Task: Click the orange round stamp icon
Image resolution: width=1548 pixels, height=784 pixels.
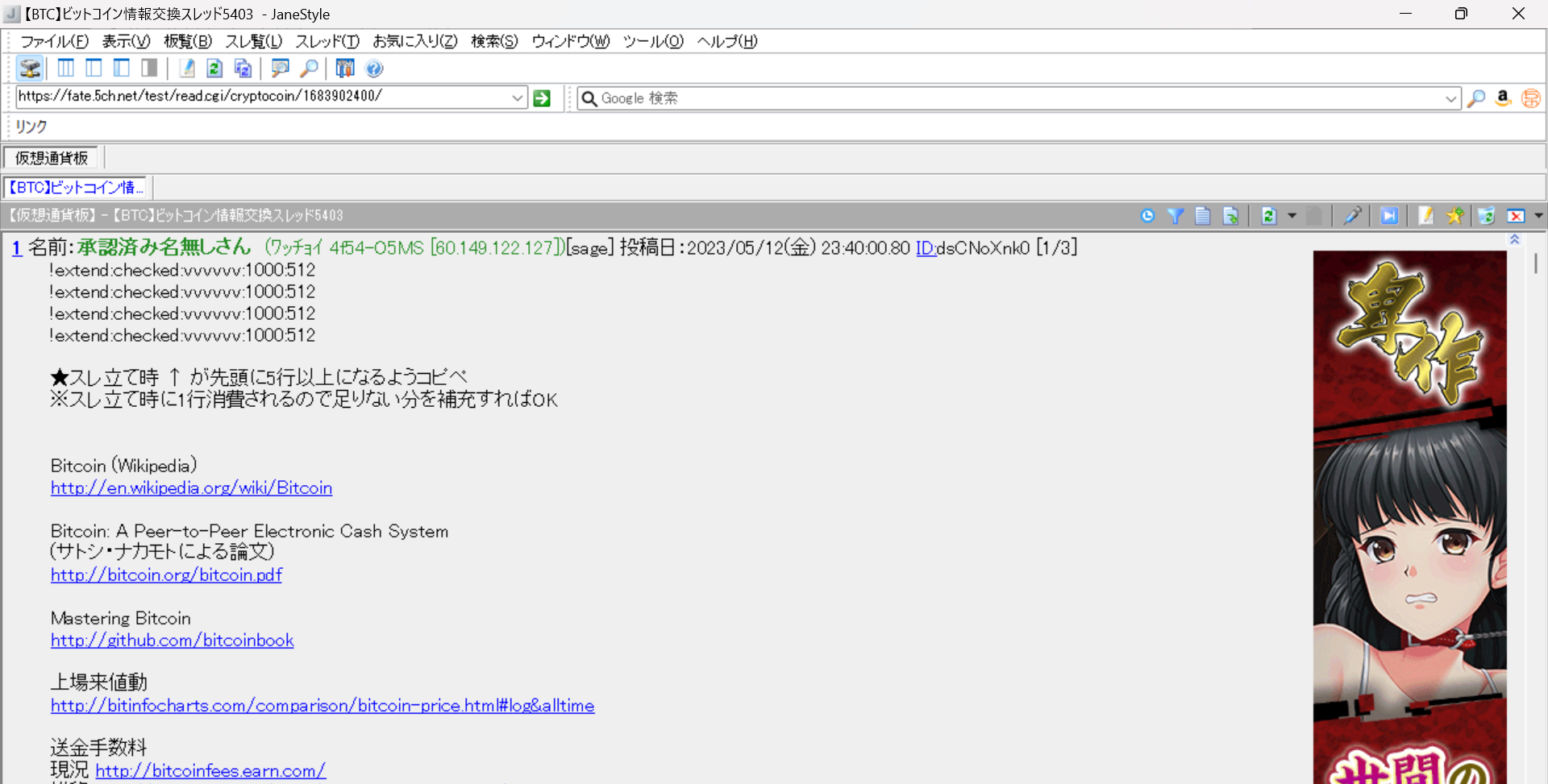Action: tap(1530, 98)
